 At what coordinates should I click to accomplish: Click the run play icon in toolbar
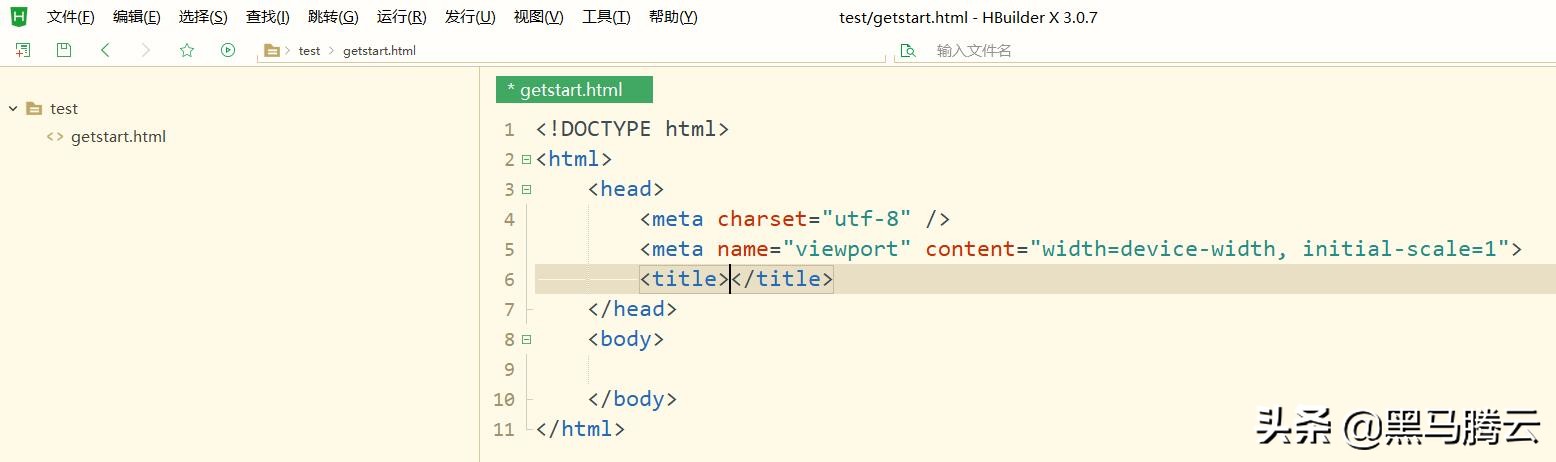coord(228,50)
